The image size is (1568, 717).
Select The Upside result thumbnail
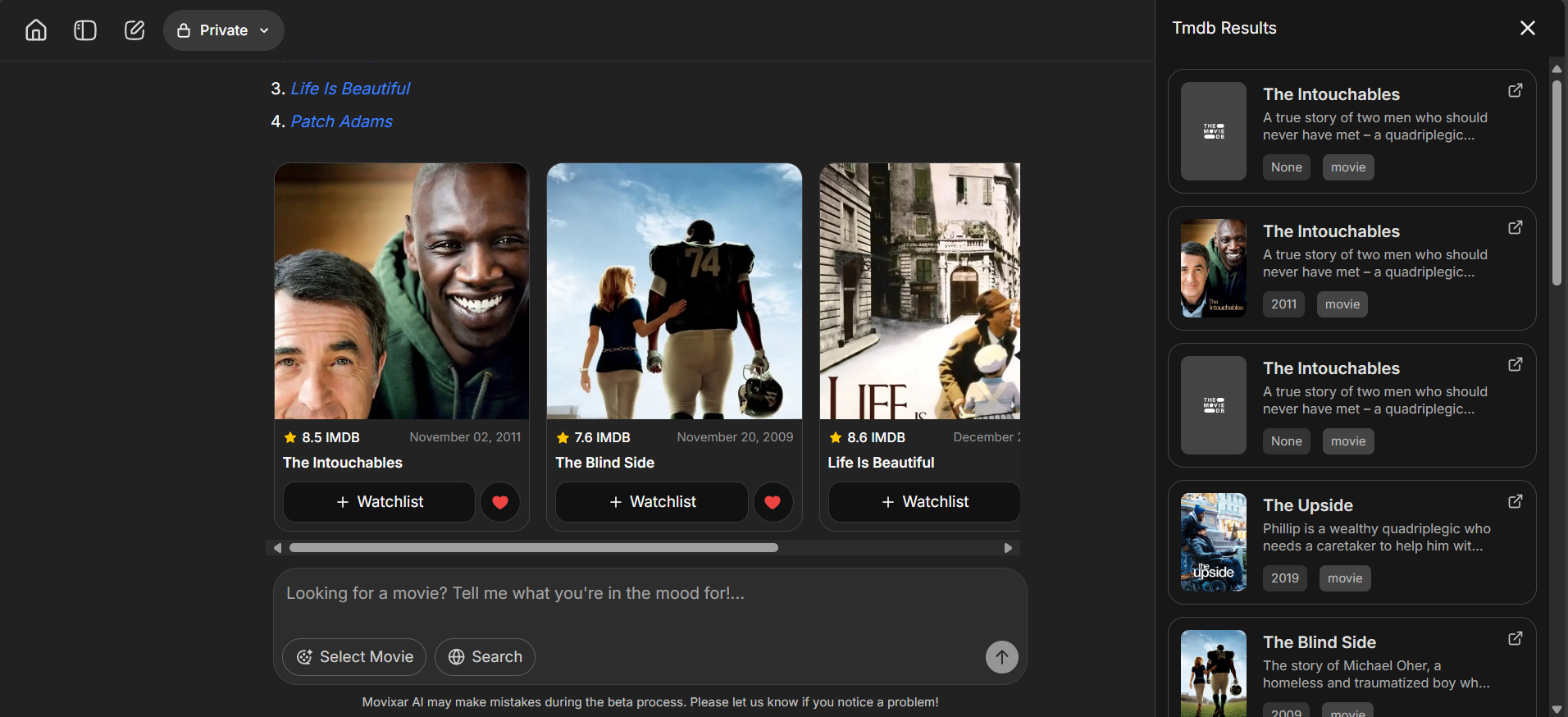click(x=1214, y=542)
